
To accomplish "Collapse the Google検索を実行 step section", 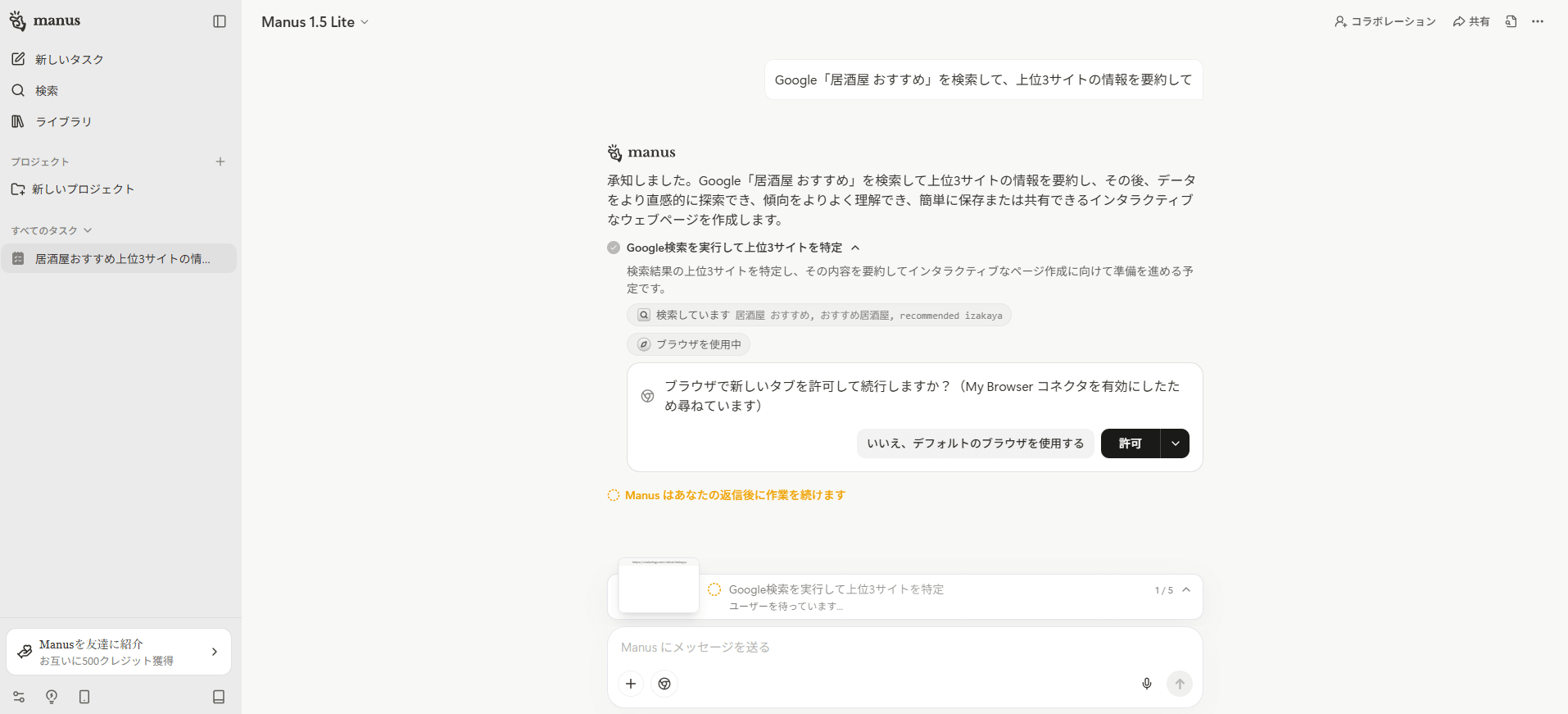I will (x=855, y=248).
